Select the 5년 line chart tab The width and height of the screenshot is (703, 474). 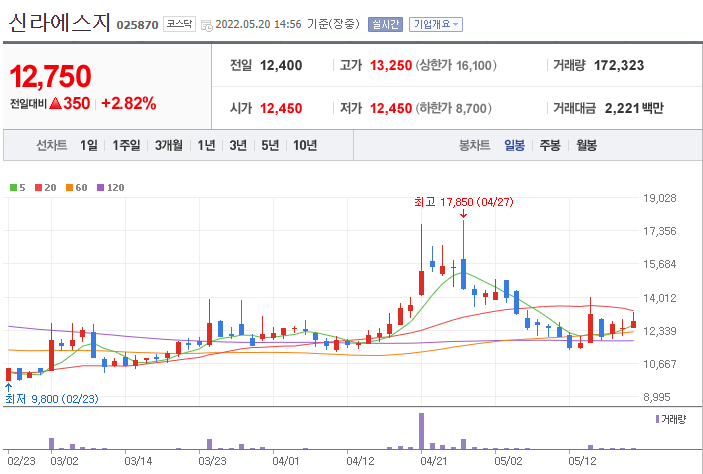point(270,145)
